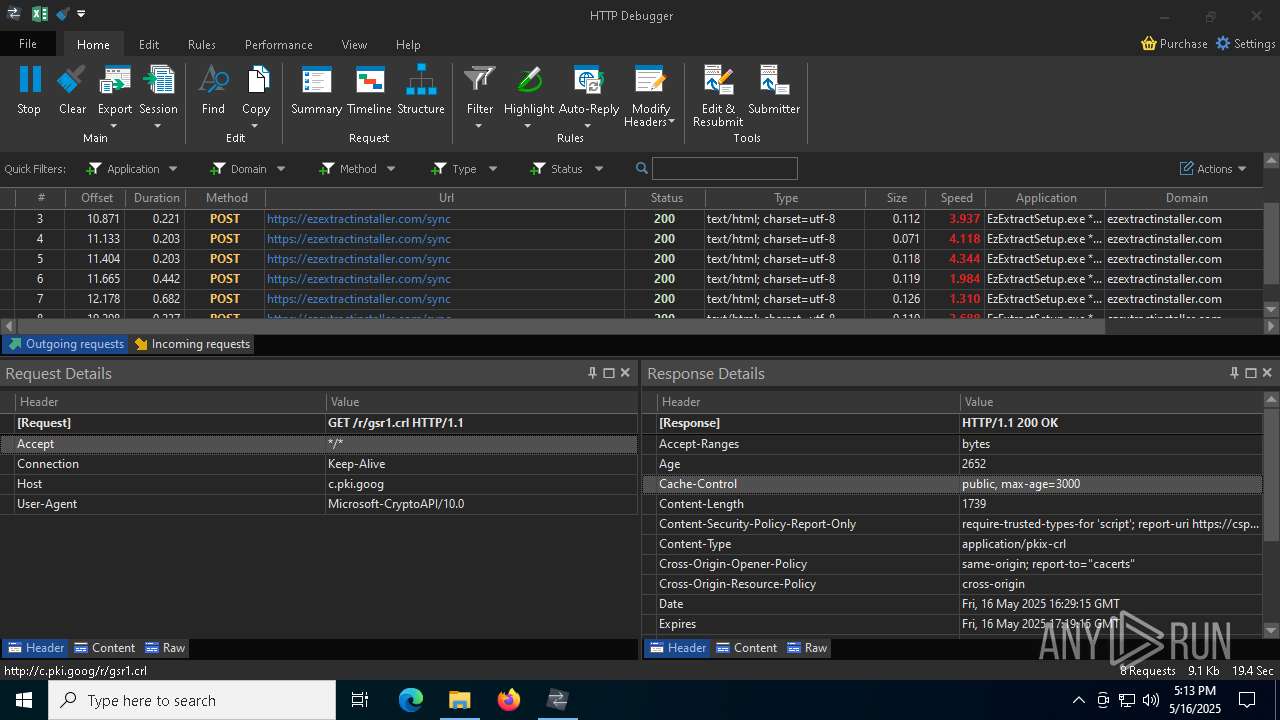The height and width of the screenshot is (720, 1280).
Task: Click the Purchase button
Action: coord(1174,44)
